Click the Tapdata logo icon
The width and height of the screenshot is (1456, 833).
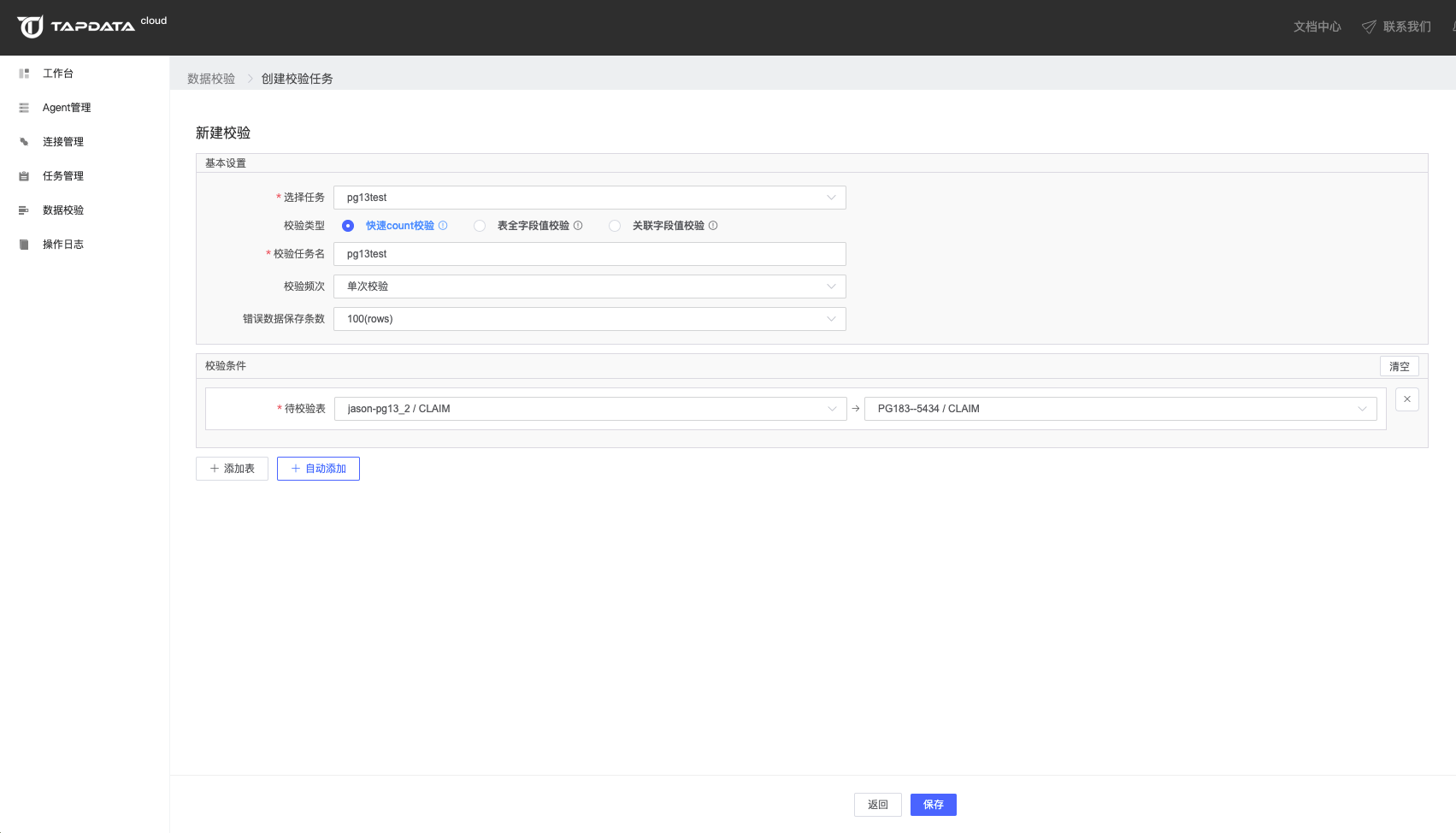tap(30, 27)
